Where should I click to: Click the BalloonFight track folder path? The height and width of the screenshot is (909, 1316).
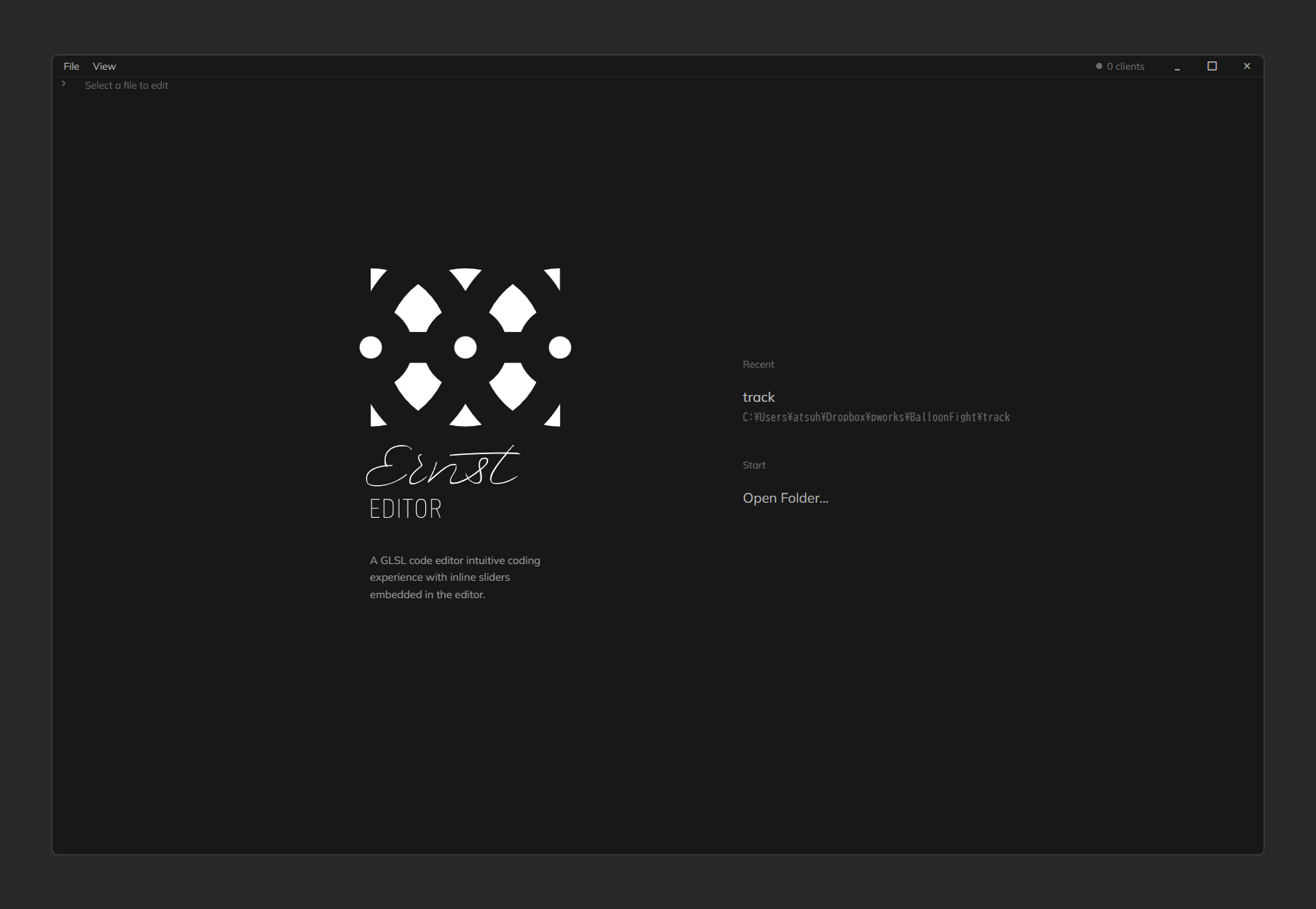coord(876,417)
